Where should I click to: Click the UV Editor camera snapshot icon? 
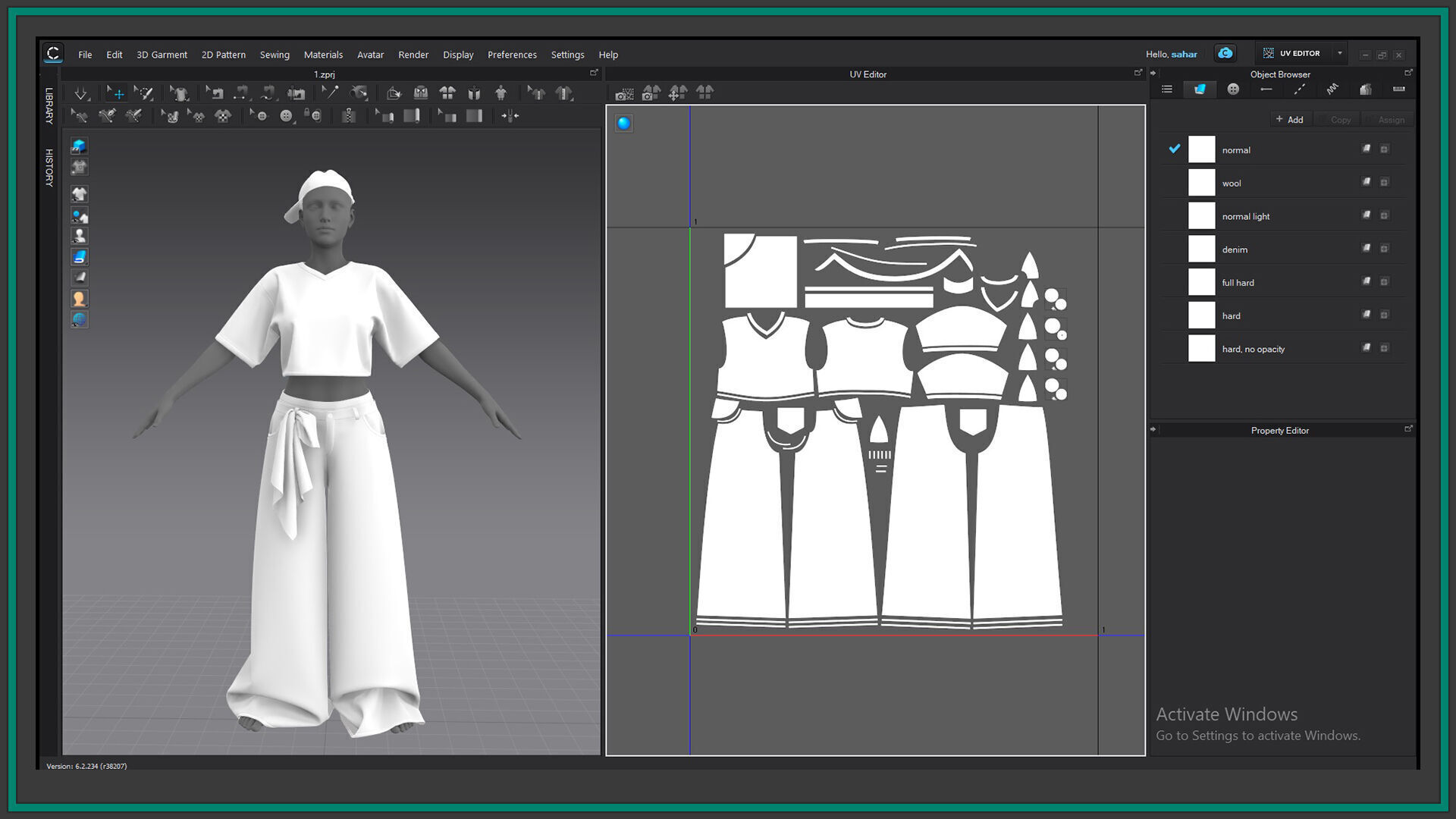[624, 93]
